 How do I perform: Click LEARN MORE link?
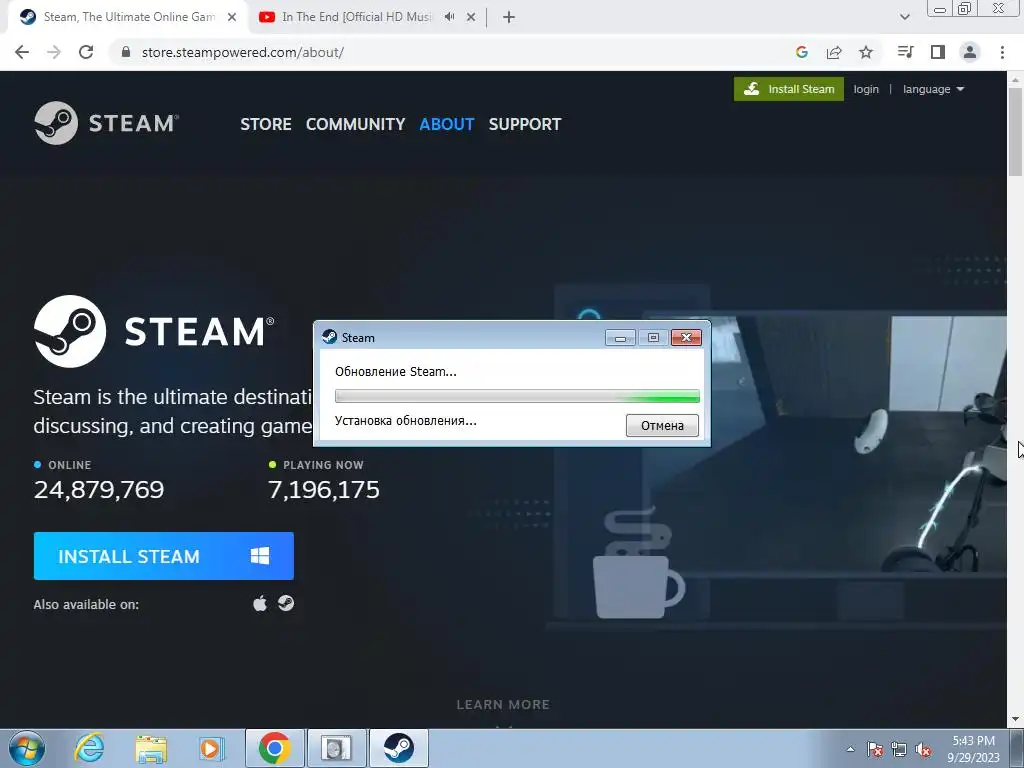(x=503, y=705)
